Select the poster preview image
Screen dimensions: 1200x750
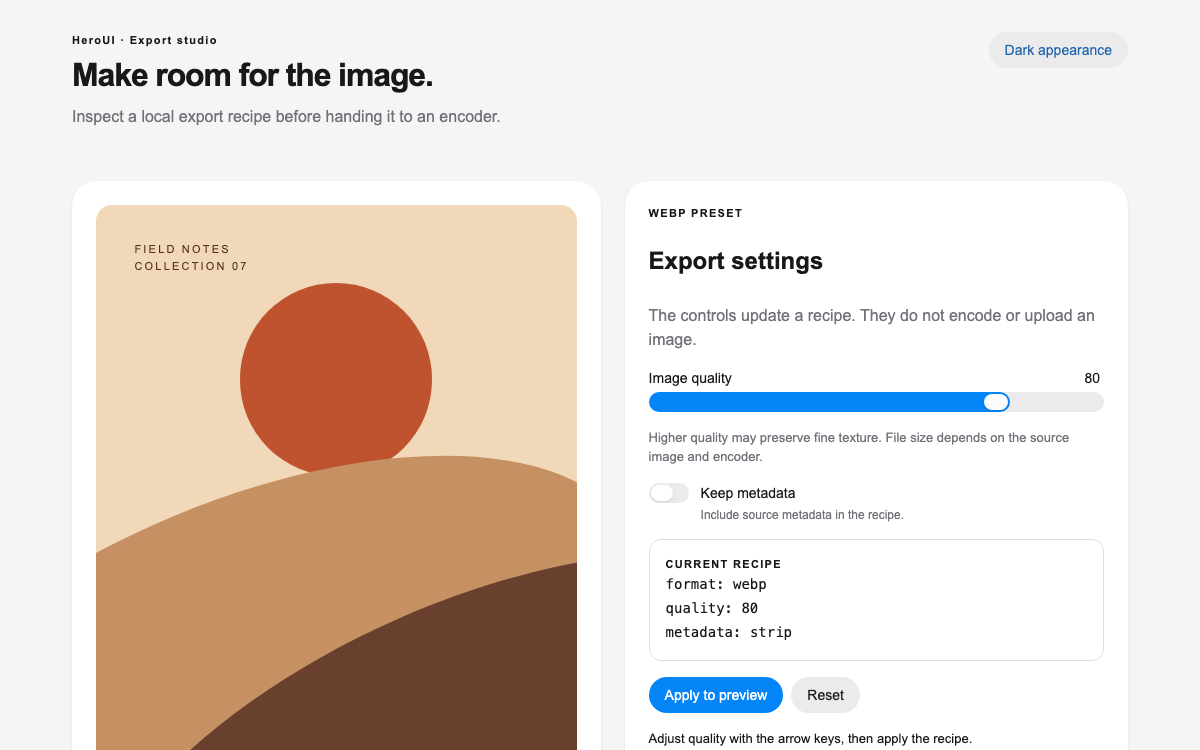coord(336,478)
